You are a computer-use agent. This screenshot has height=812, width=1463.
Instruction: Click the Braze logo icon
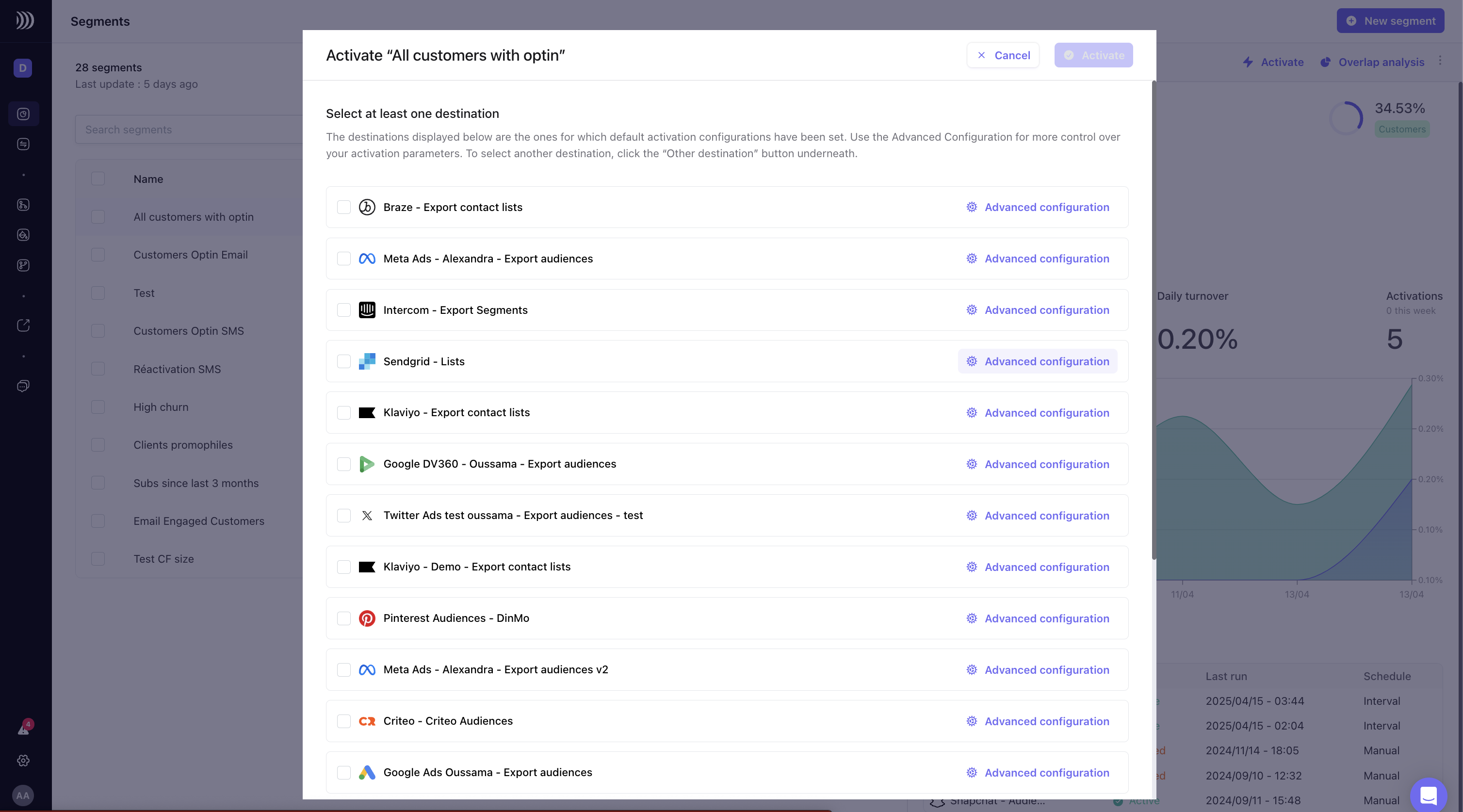(367, 207)
